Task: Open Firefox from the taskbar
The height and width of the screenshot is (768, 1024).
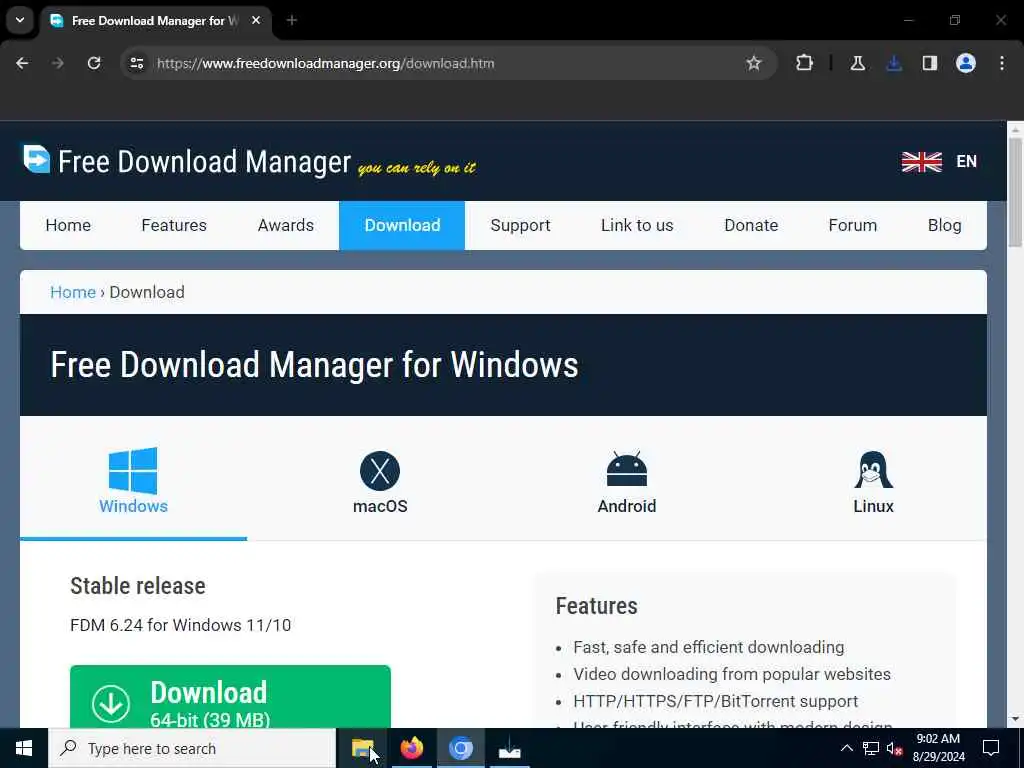Action: click(x=411, y=748)
